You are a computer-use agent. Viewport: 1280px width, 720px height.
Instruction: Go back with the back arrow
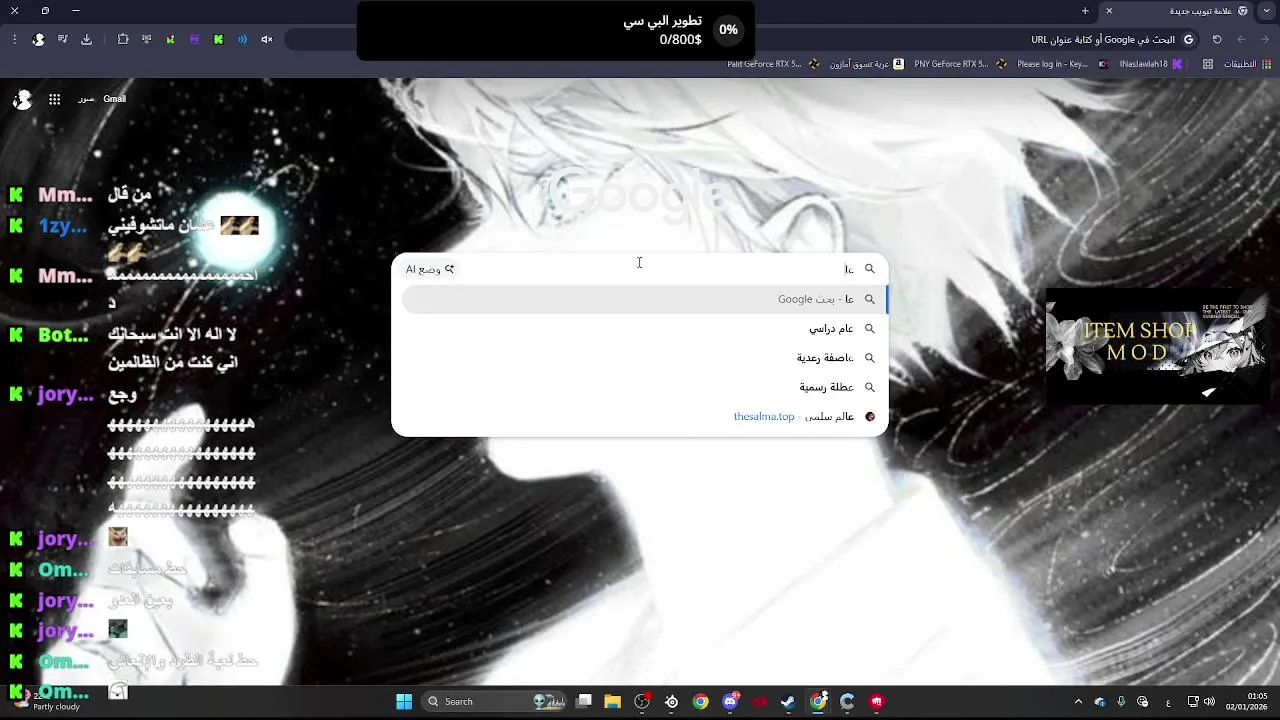click(1265, 39)
